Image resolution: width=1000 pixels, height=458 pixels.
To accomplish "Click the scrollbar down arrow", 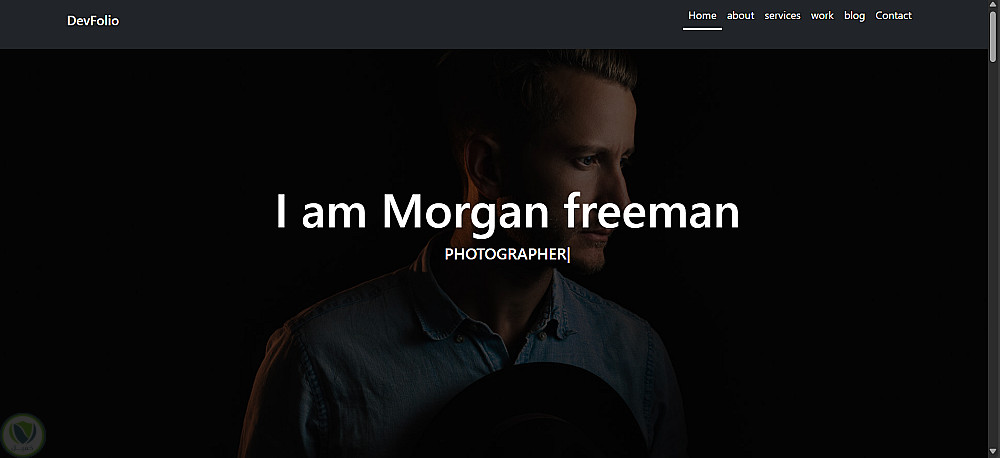I will (994, 453).
